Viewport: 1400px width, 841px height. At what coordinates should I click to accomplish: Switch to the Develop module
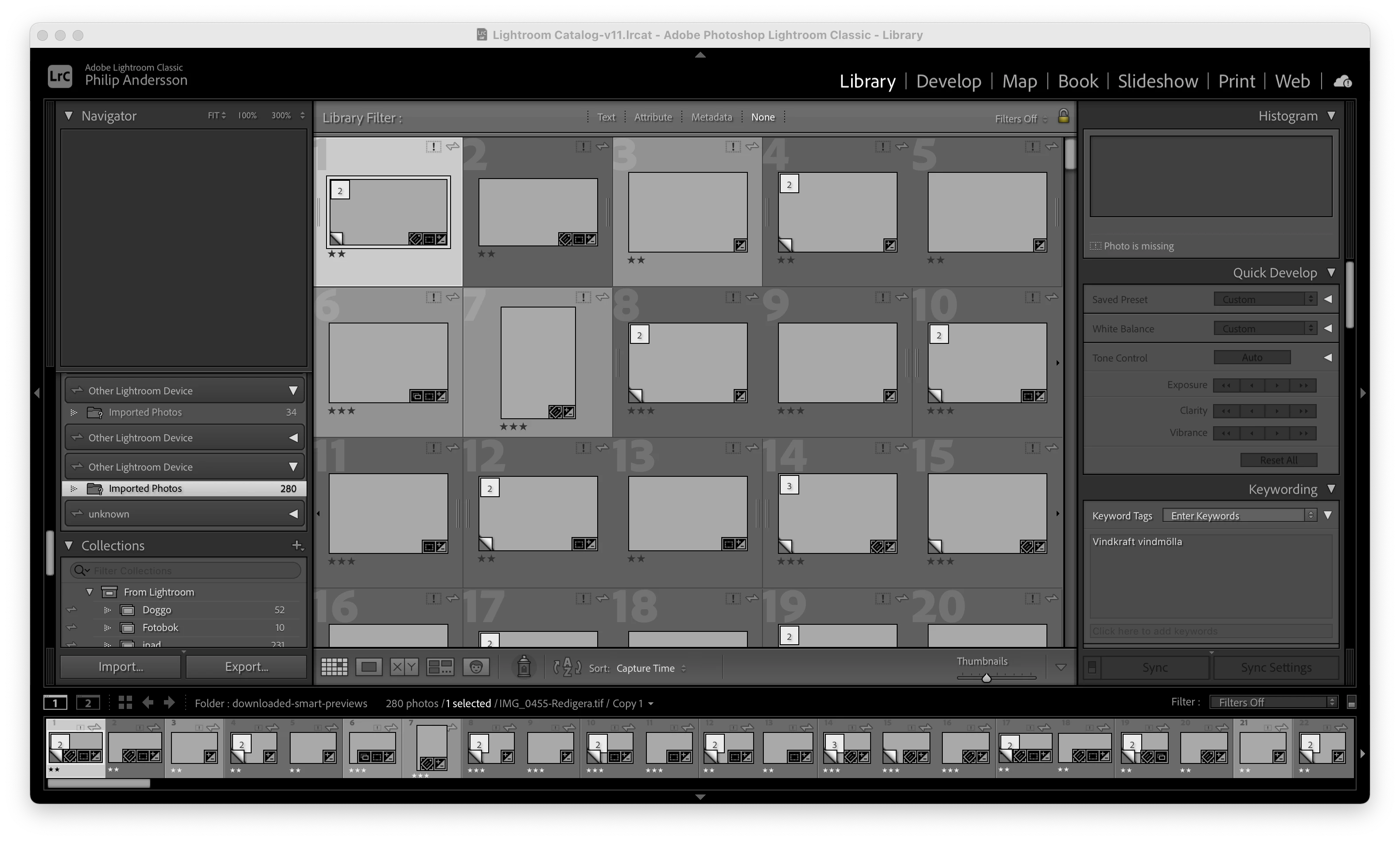pyautogui.click(x=949, y=81)
